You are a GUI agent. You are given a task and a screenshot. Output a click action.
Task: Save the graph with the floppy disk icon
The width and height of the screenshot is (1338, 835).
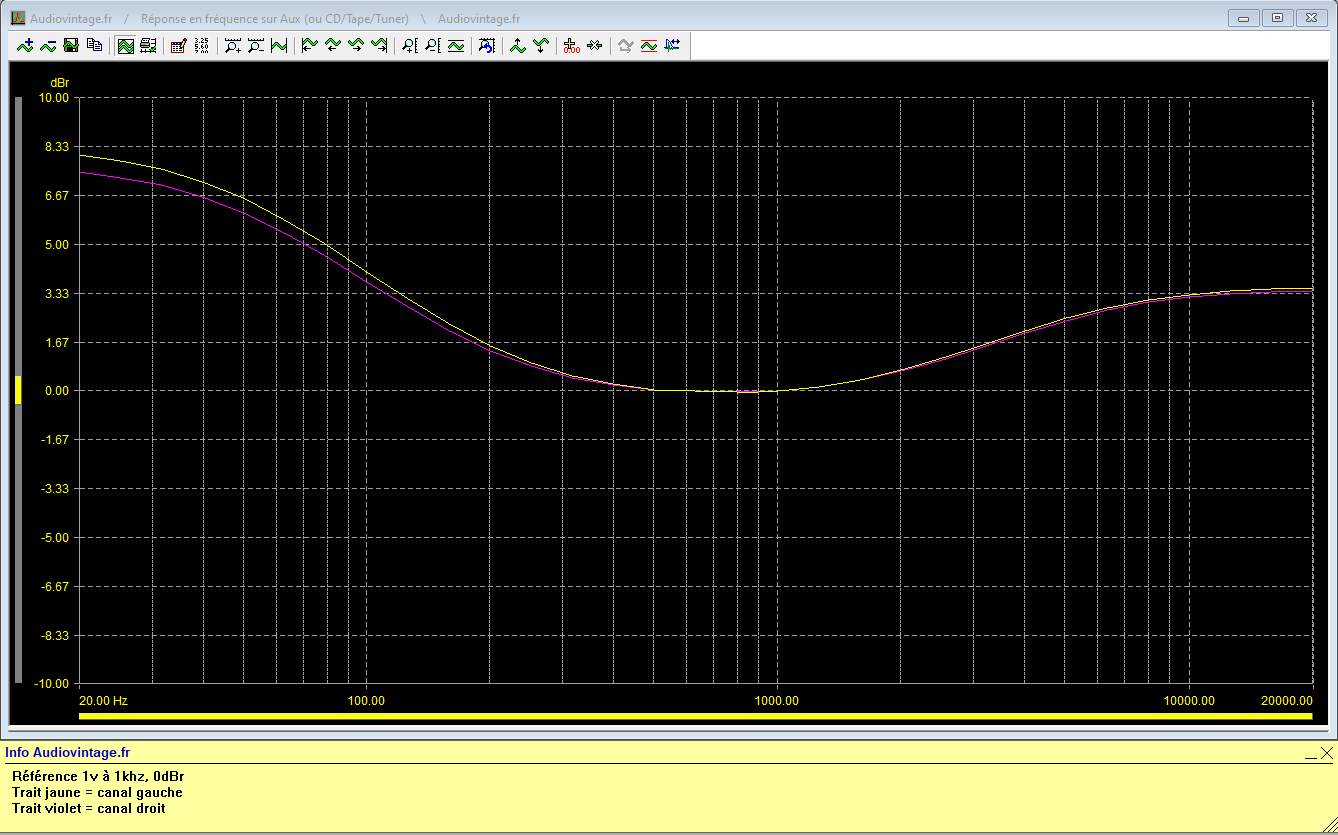tap(71, 45)
